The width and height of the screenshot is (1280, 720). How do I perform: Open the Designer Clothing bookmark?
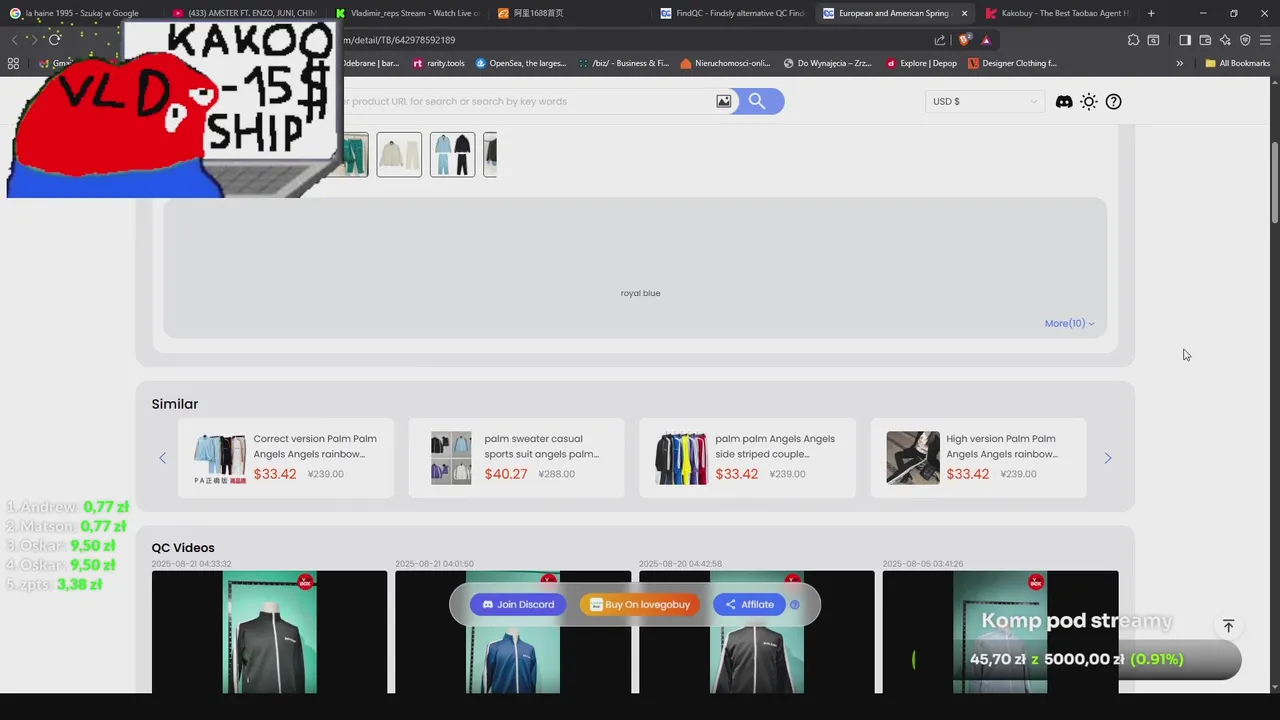(1012, 63)
